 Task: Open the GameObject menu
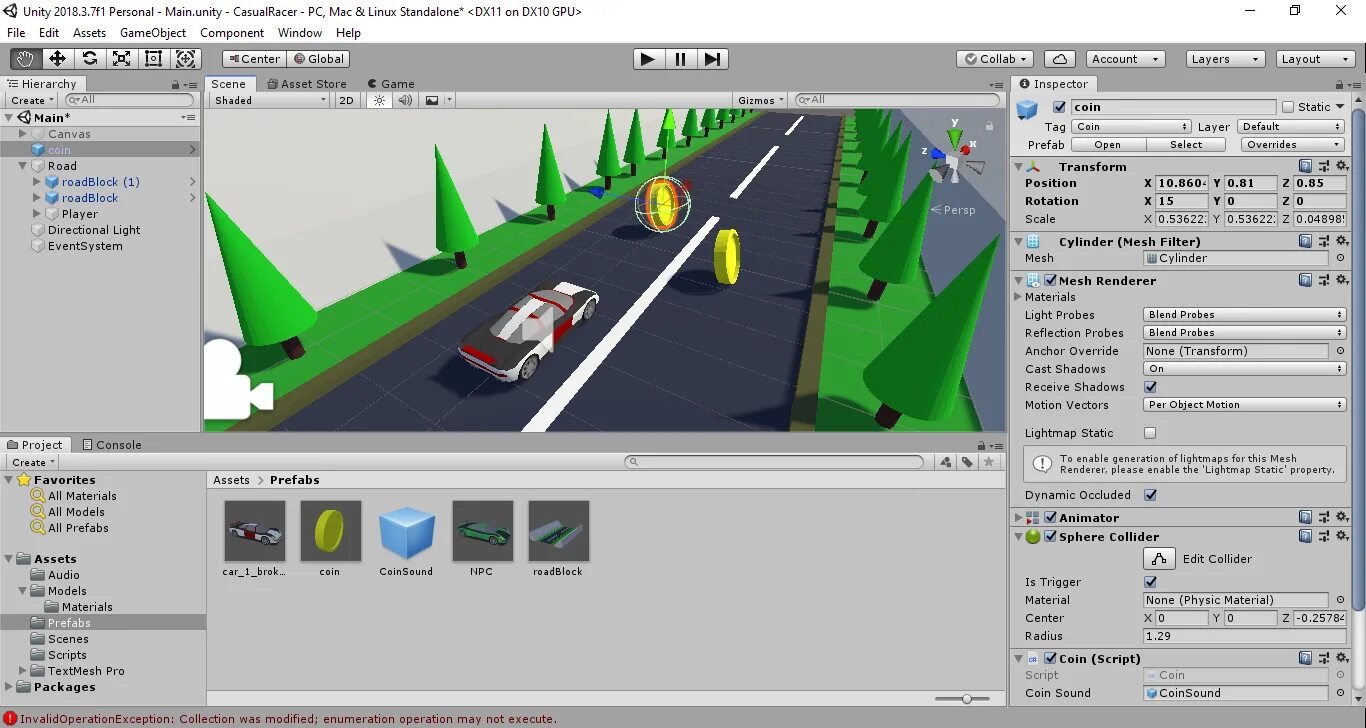point(153,33)
